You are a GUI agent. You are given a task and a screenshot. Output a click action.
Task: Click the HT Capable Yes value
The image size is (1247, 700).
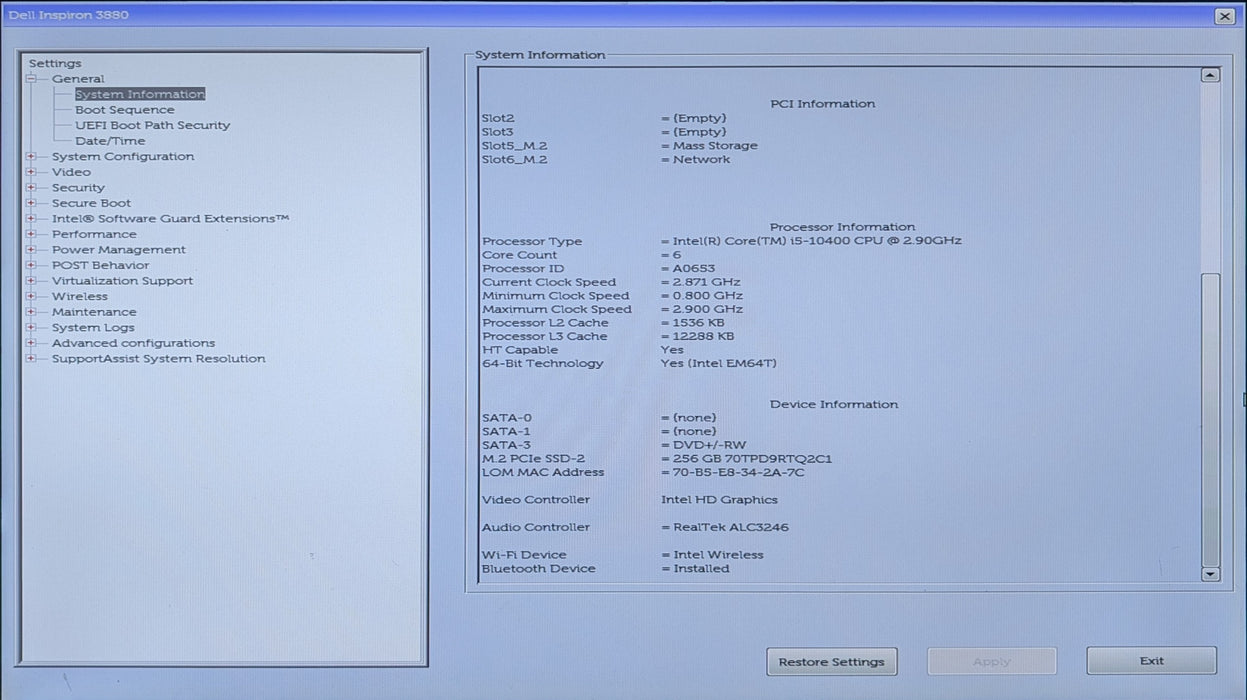pos(672,350)
